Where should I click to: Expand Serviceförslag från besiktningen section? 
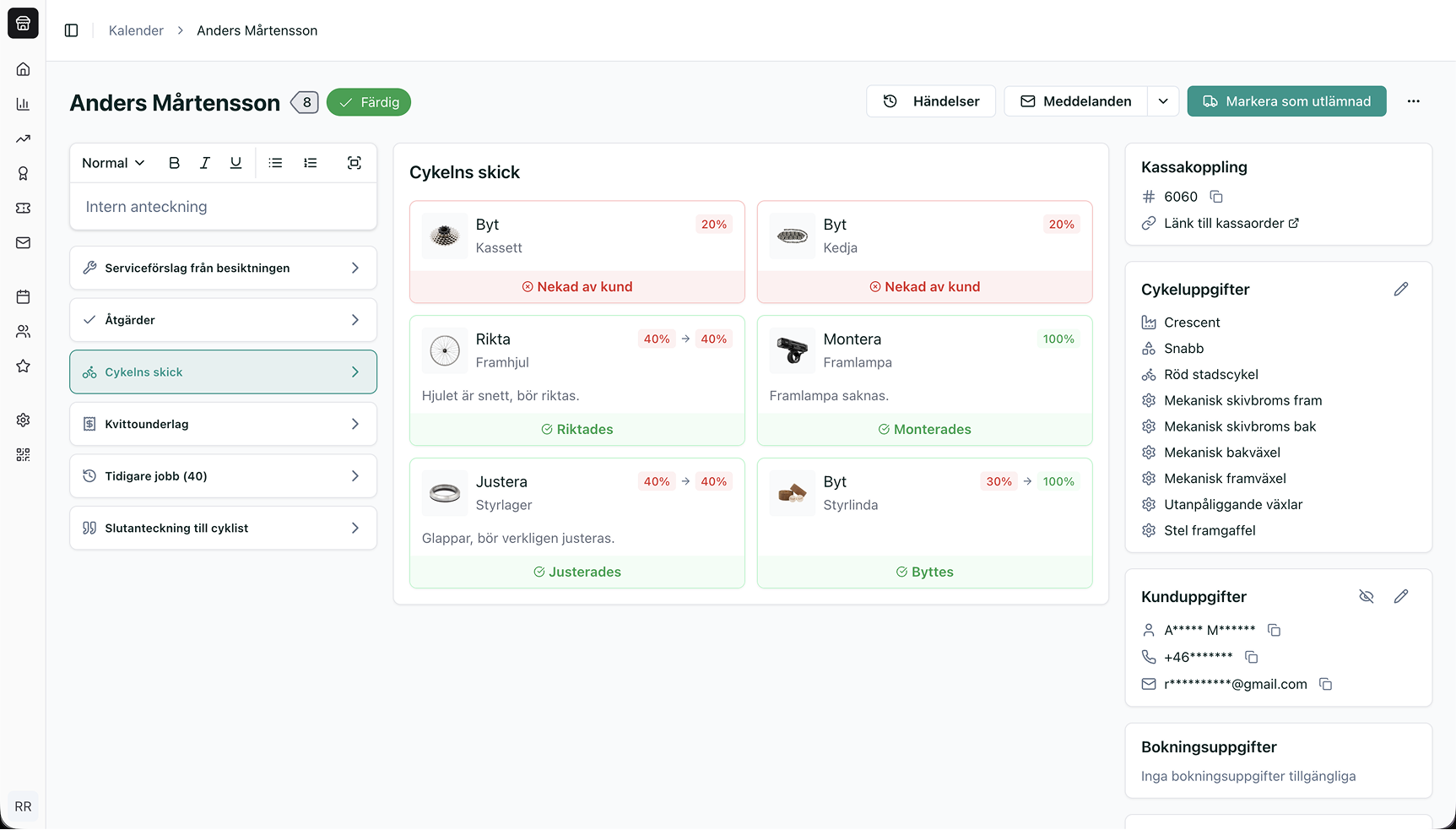click(x=223, y=268)
